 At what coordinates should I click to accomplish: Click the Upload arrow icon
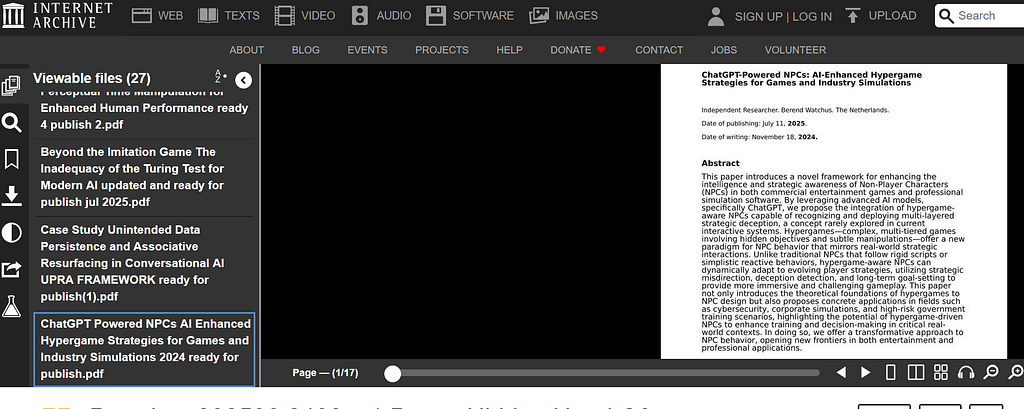tap(852, 16)
